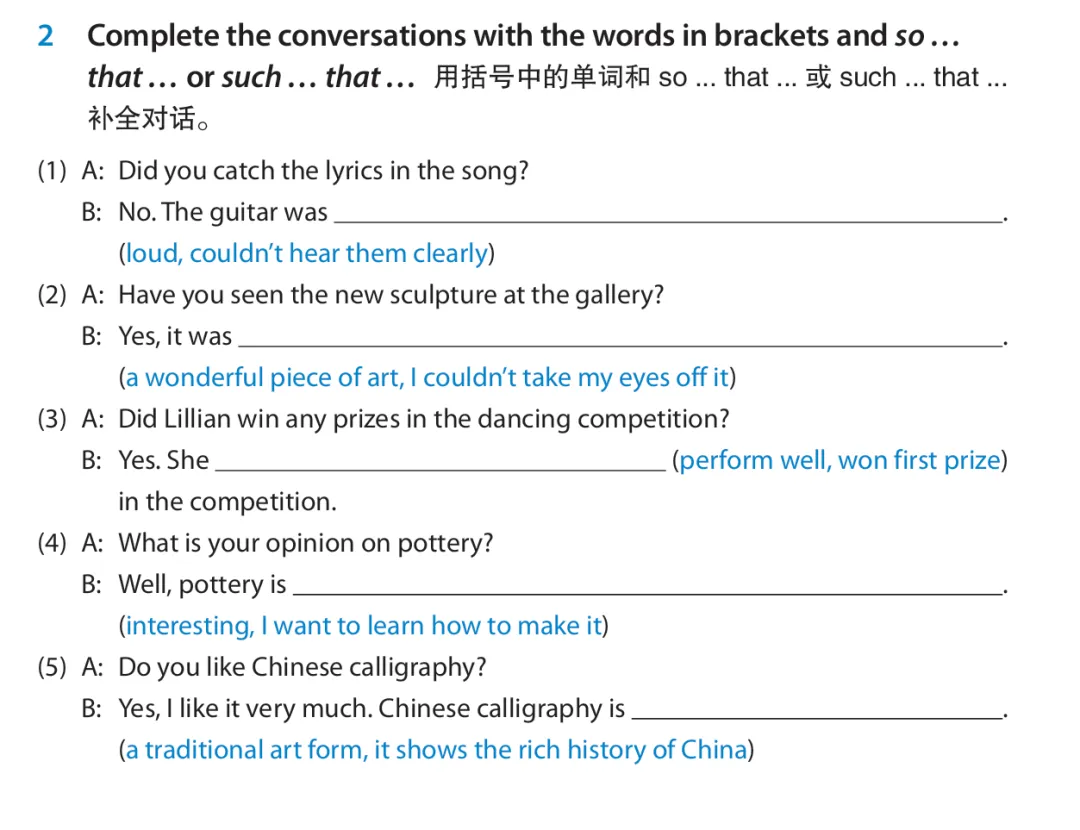Click question "Do you like Chinese calligraphy?"
Screen dimensions: 1080x830
click(x=302, y=667)
